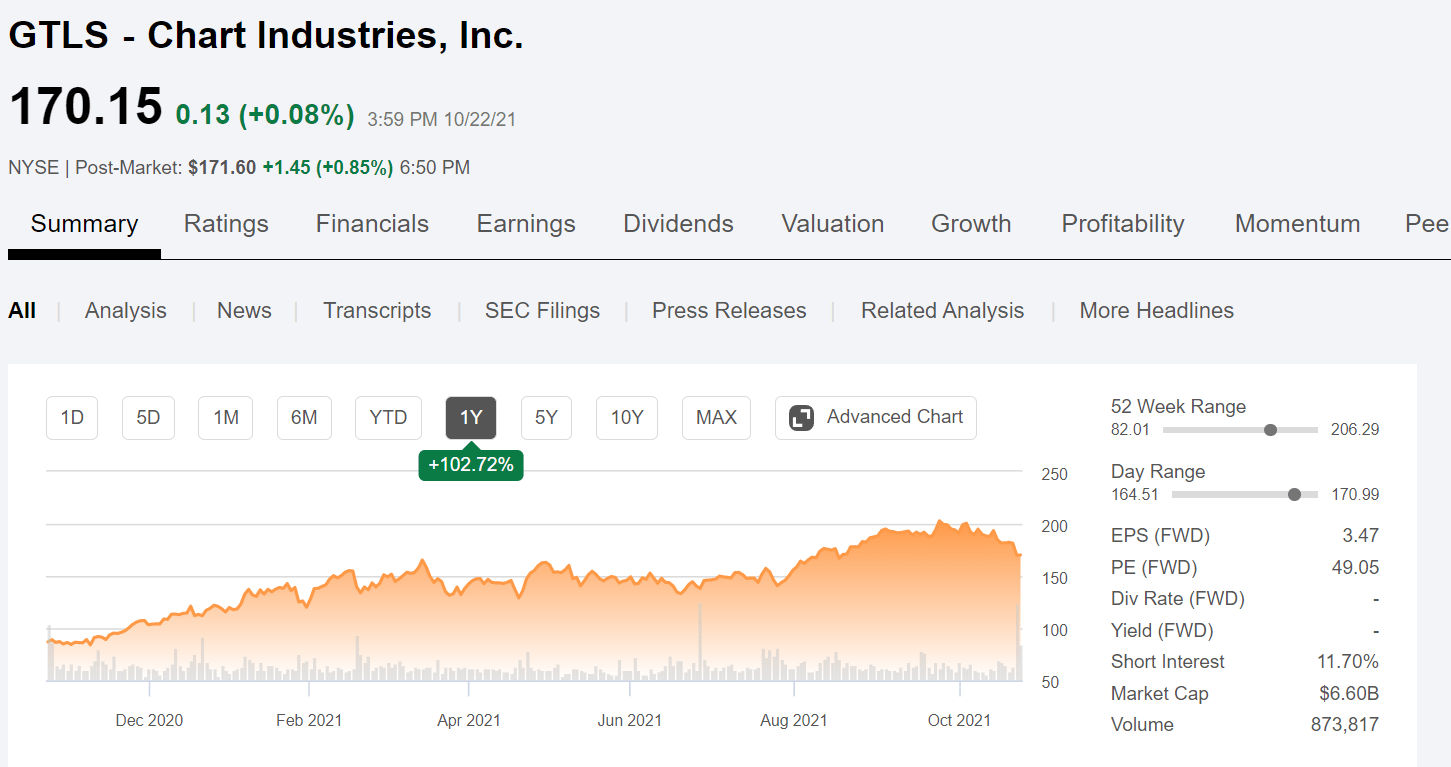The height and width of the screenshot is (767, 1451).
Task: Switch chart to 5Y view
Action: coord(546,417)
